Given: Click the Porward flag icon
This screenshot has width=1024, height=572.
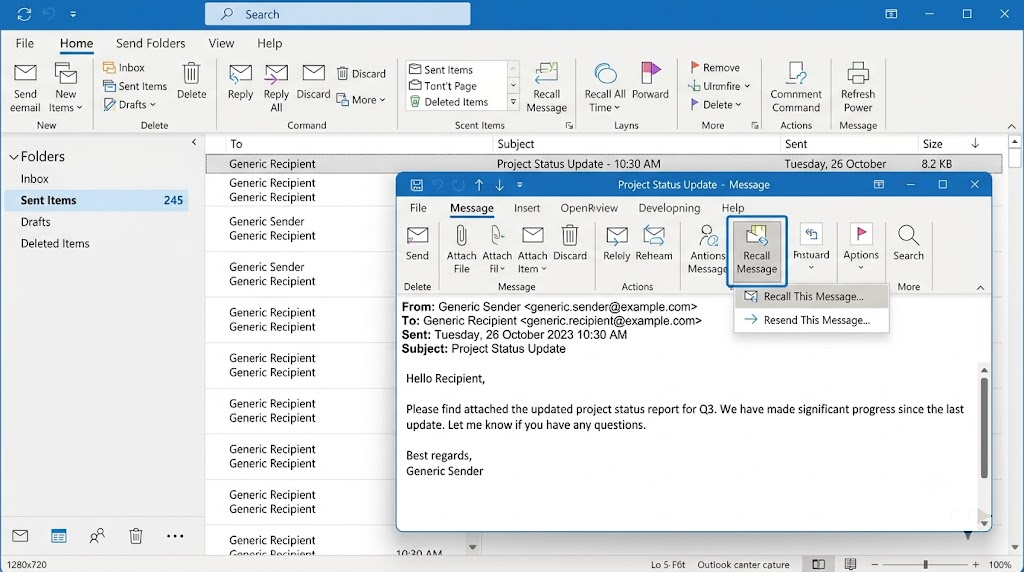Looking at the screenshot, I should click(650, 73).
